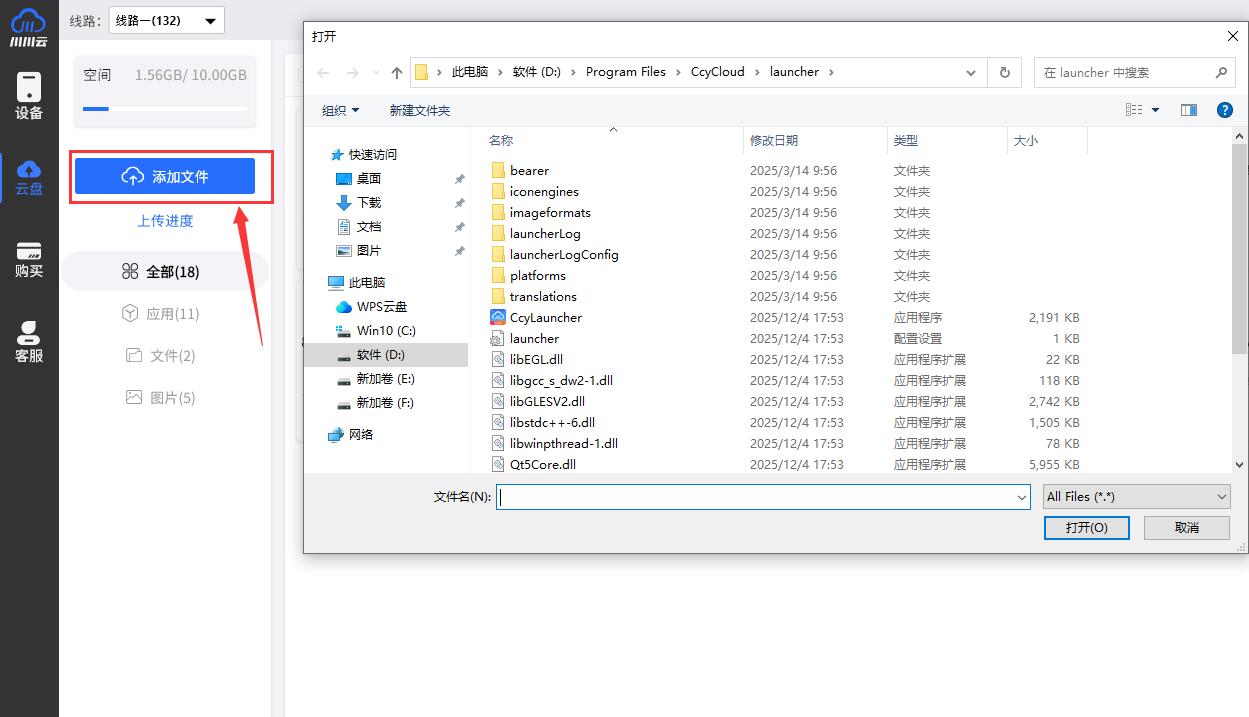Expand the 组织 organize menu
This screenshot has width=1249, height=717.
click(x=340, y=110)
